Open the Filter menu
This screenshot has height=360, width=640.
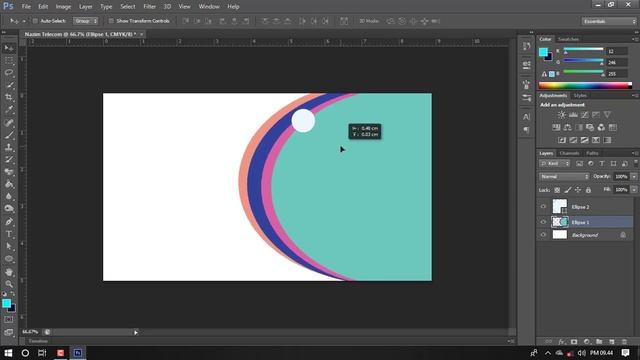pos(149,7)
